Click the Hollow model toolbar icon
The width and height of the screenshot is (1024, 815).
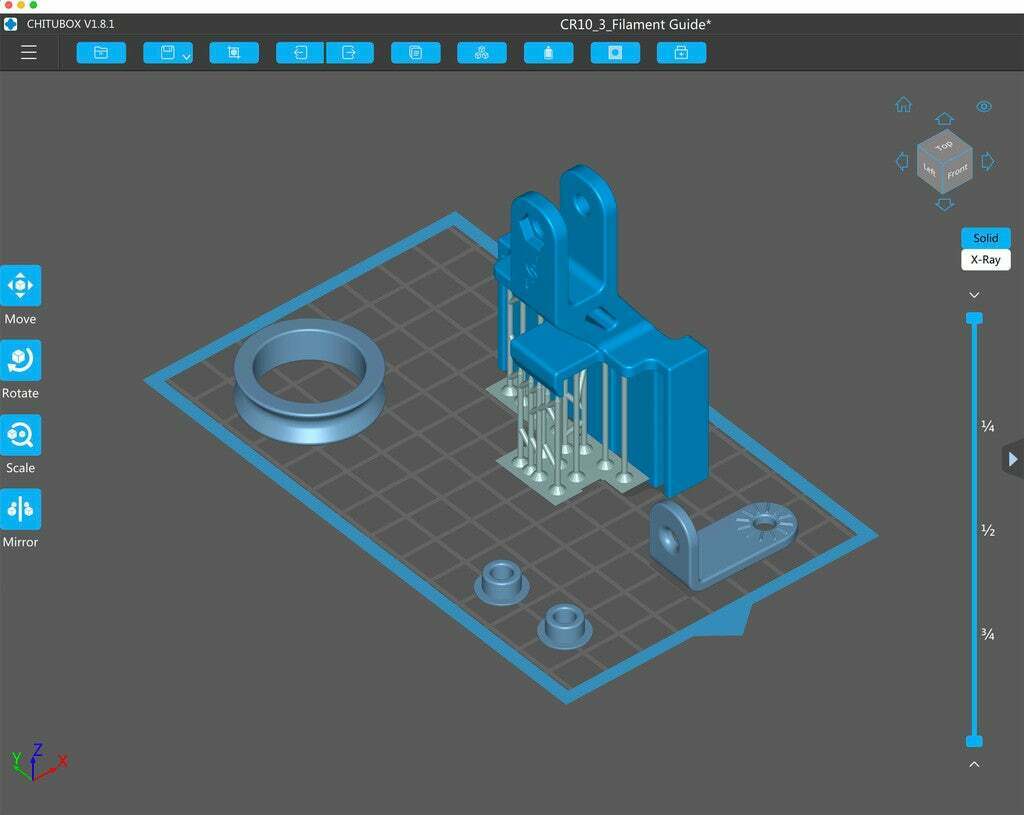pyautogui.click(x=549, y=52)
